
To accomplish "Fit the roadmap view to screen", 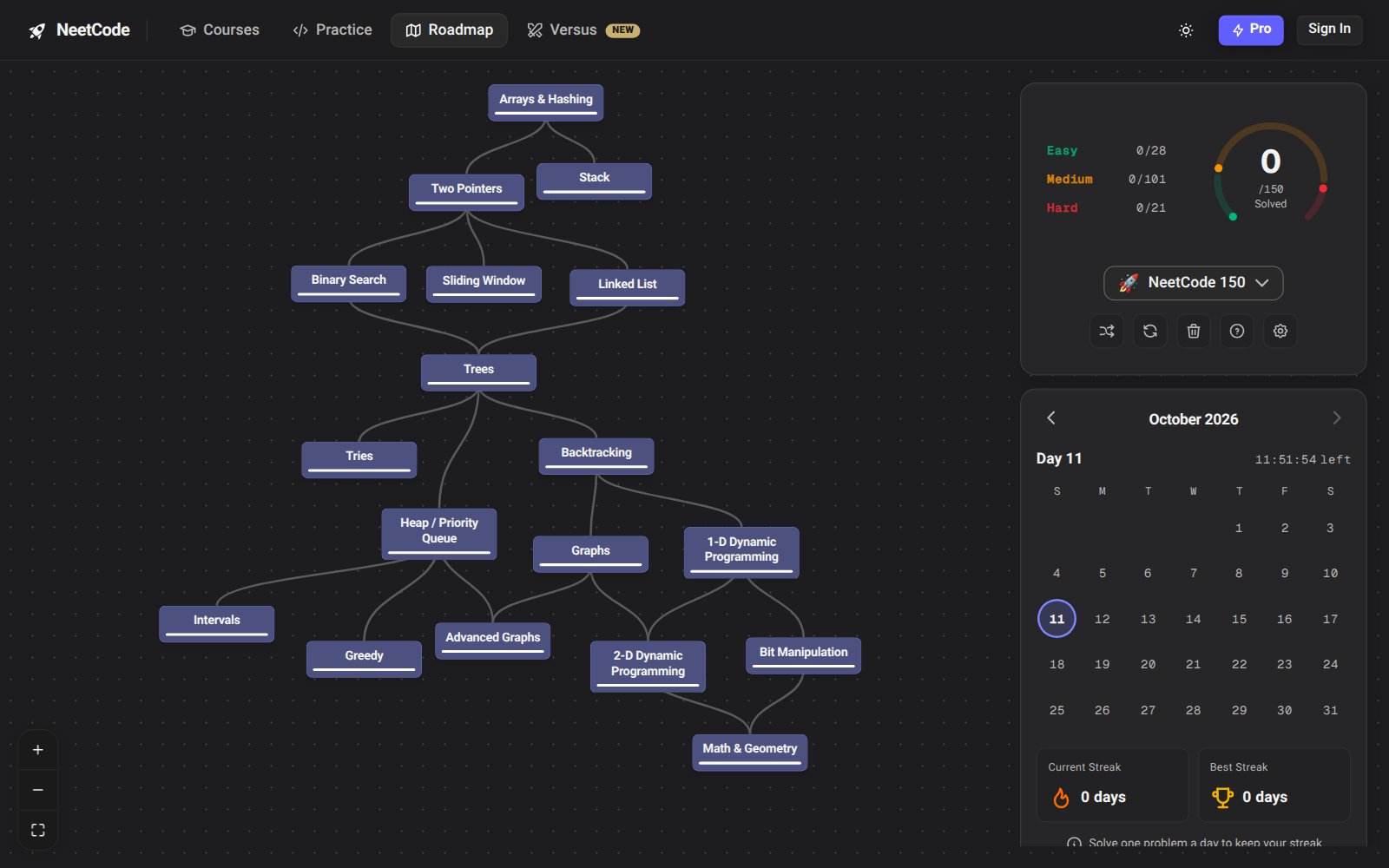I will tap(38, 830).
